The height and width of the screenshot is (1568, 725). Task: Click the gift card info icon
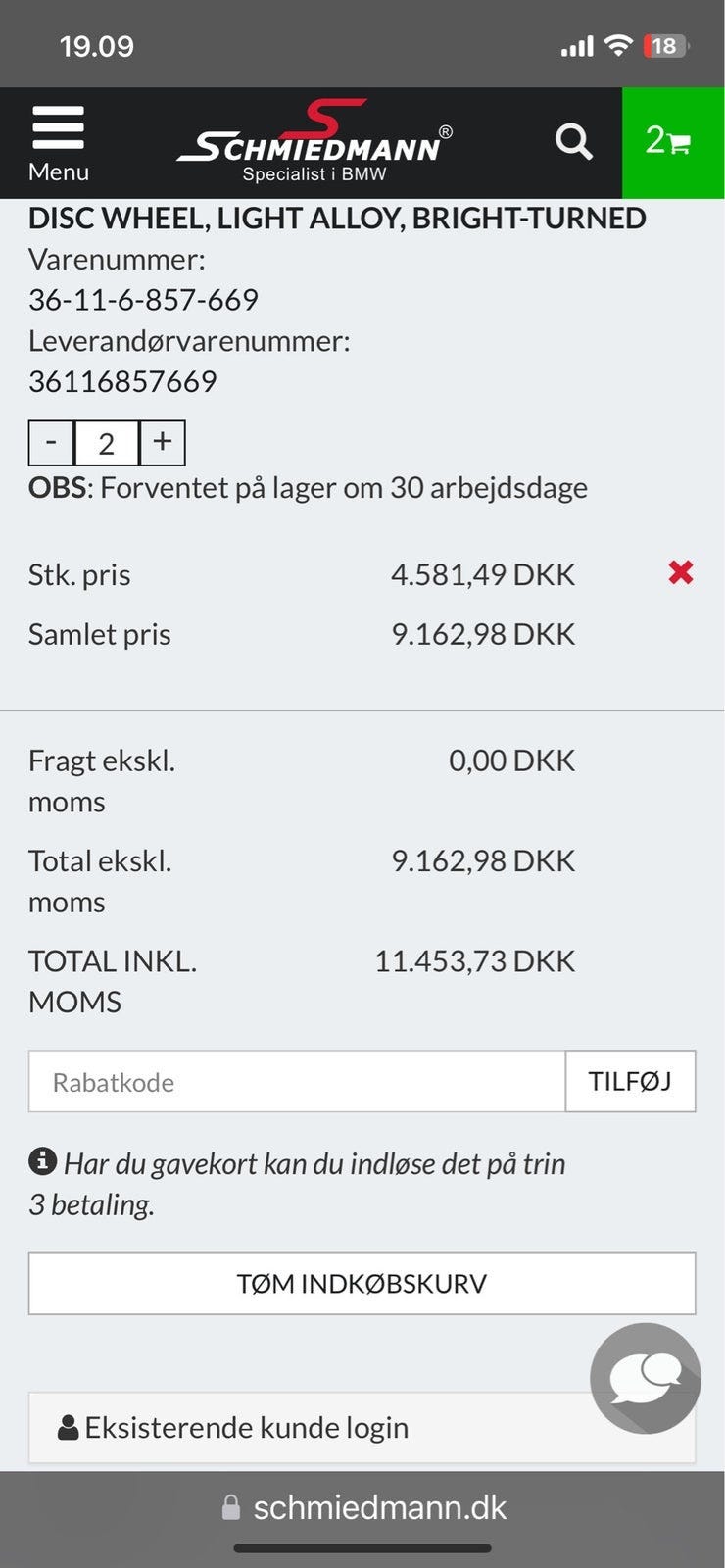point(42,1162)
